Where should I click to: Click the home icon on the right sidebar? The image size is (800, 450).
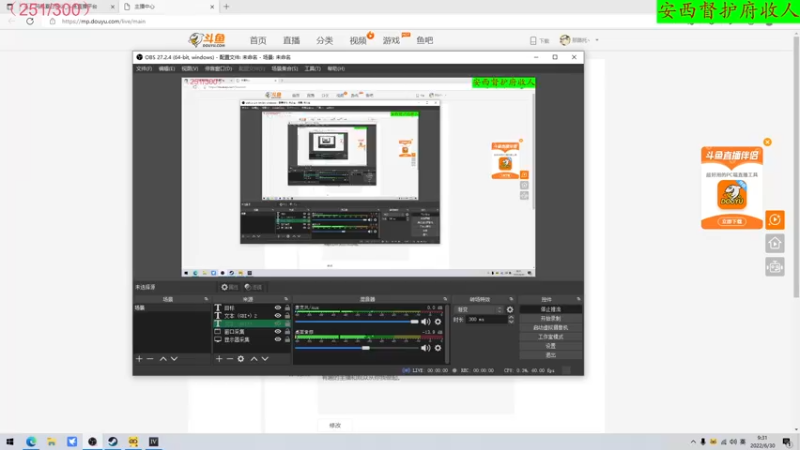[774, 243]
